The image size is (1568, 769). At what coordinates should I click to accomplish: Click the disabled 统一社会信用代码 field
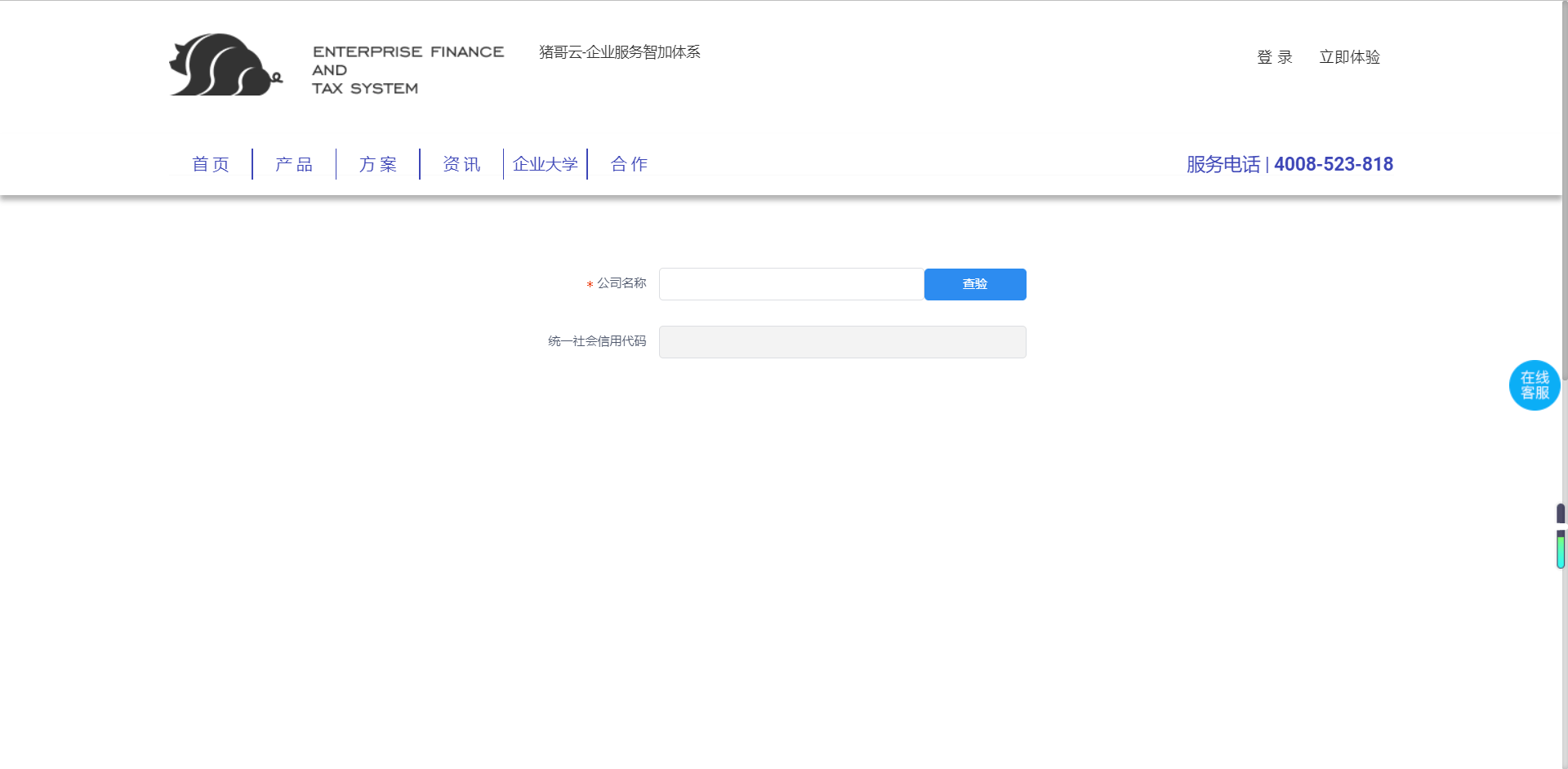(842, 341)
